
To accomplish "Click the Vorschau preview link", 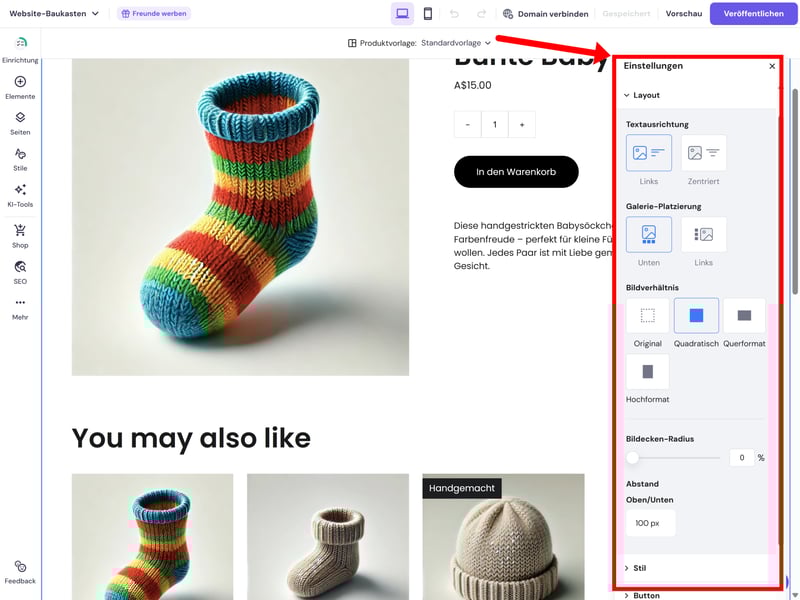I will [683, 14].
